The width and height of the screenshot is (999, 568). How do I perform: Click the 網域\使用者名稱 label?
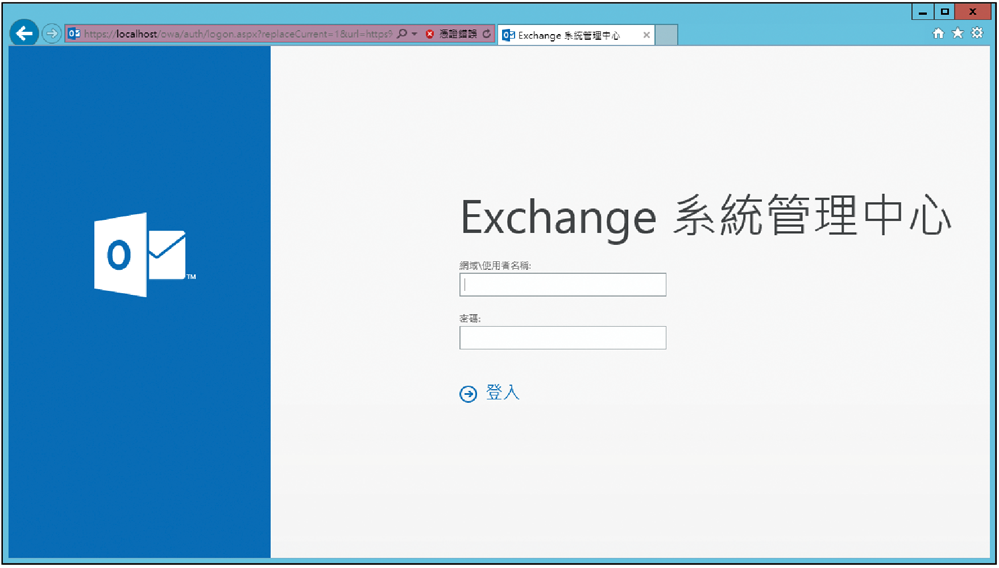point(495,266)
